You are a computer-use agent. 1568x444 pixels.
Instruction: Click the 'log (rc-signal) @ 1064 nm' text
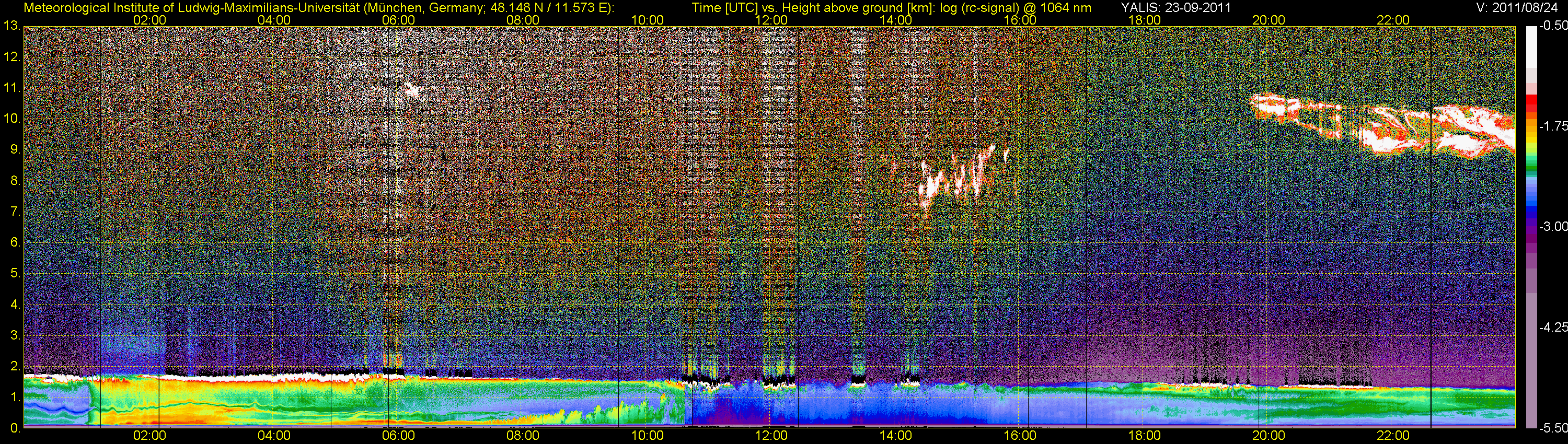(x=1014, y=7)
